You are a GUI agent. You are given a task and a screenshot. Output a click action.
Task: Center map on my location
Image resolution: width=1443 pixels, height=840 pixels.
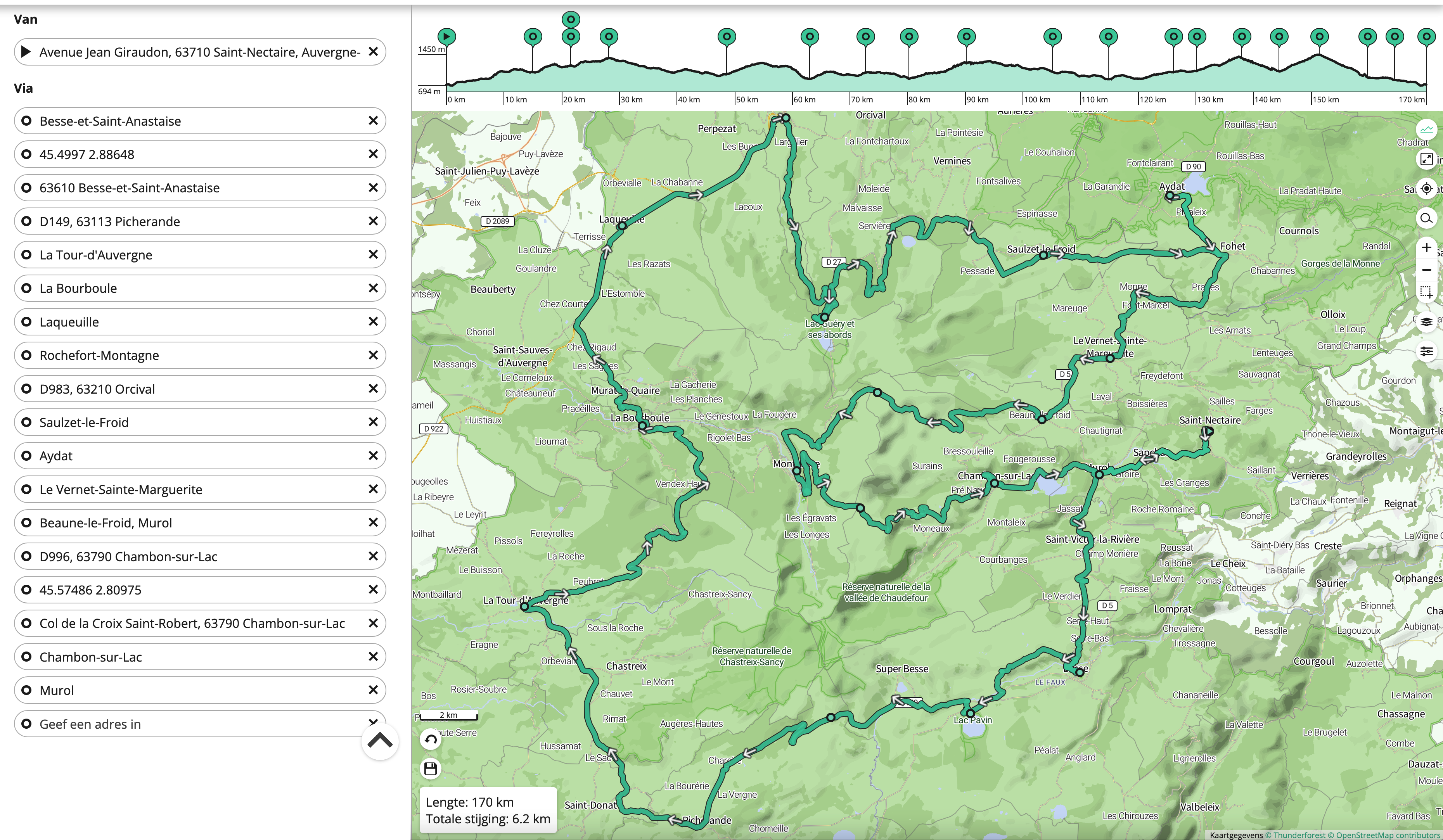tap(1426, 188)
